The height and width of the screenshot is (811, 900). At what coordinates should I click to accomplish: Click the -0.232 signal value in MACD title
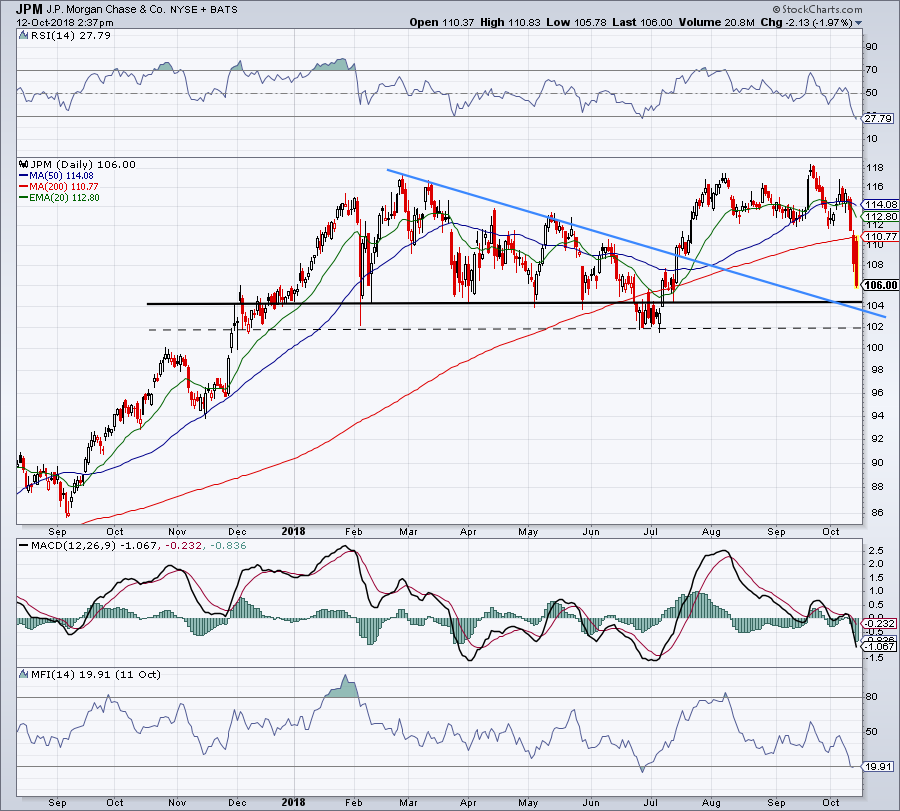184,545
